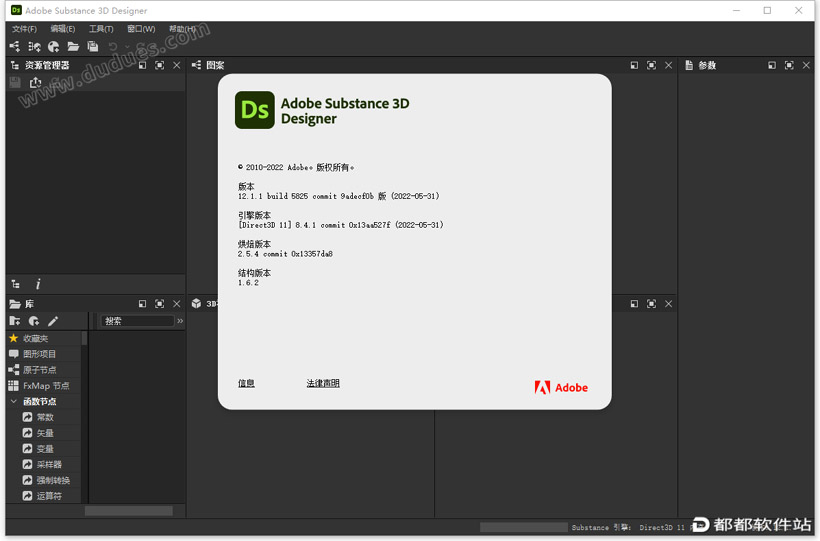The width and height of the screenshot is (820, 541).
Task: Select the 图形项目 library category
Action: (44, 354)
